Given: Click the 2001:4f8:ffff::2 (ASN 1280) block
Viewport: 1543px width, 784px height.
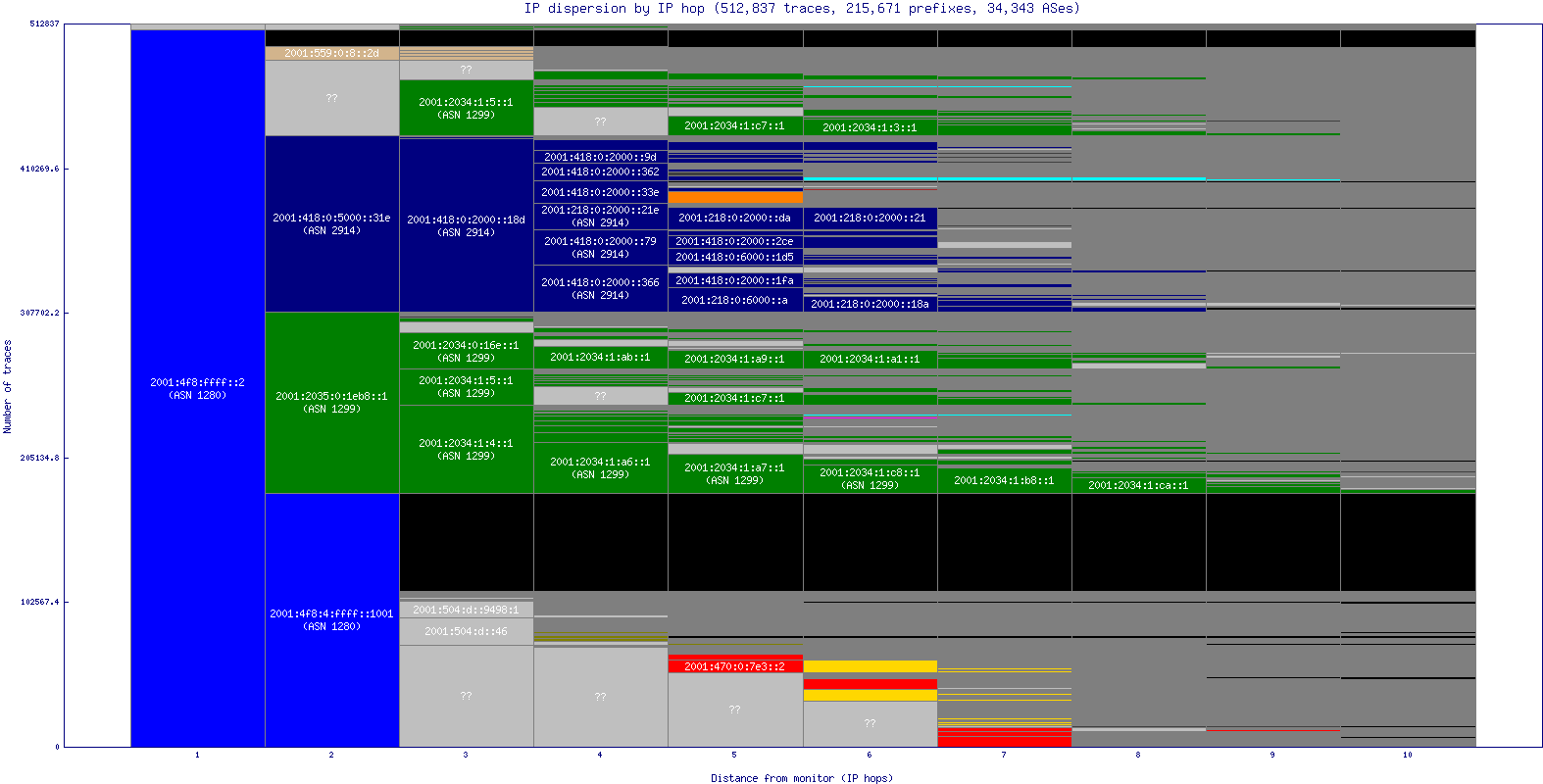Looking at the screenshot, I should [198, 388].
